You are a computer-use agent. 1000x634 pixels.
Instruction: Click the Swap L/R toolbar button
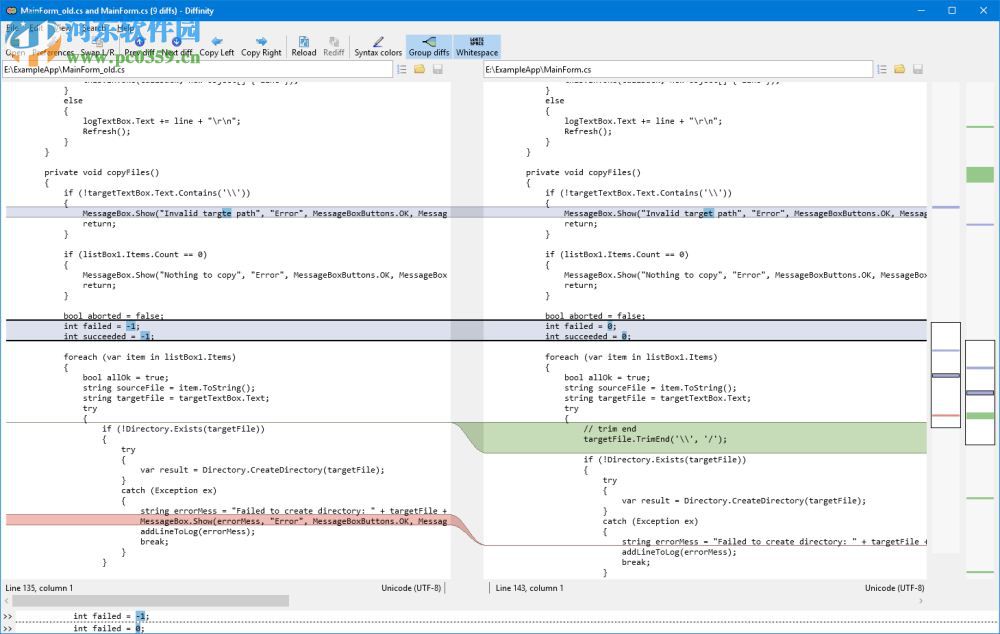tap(97, 46)
